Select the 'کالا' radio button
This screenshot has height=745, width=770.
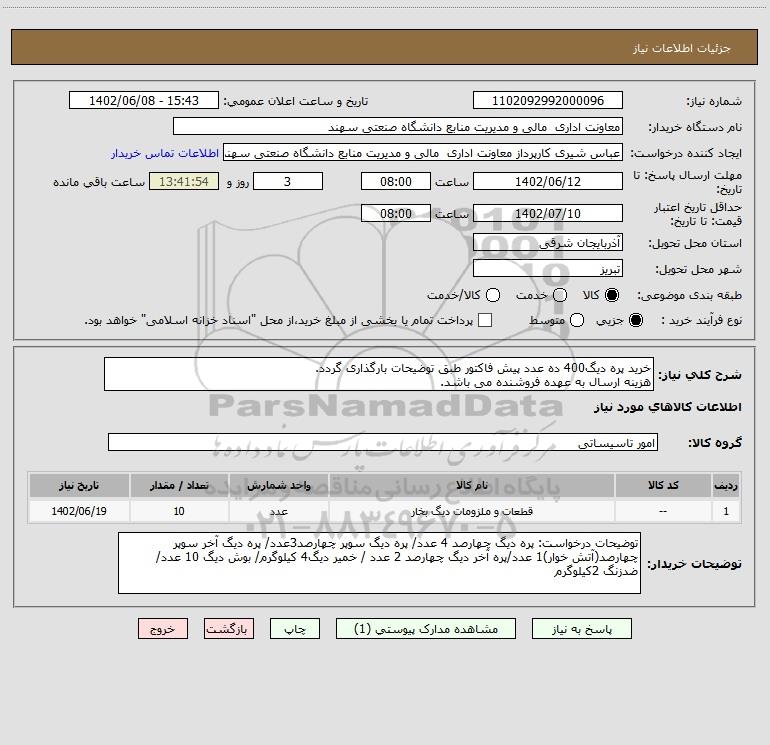[x=612, y=295]
